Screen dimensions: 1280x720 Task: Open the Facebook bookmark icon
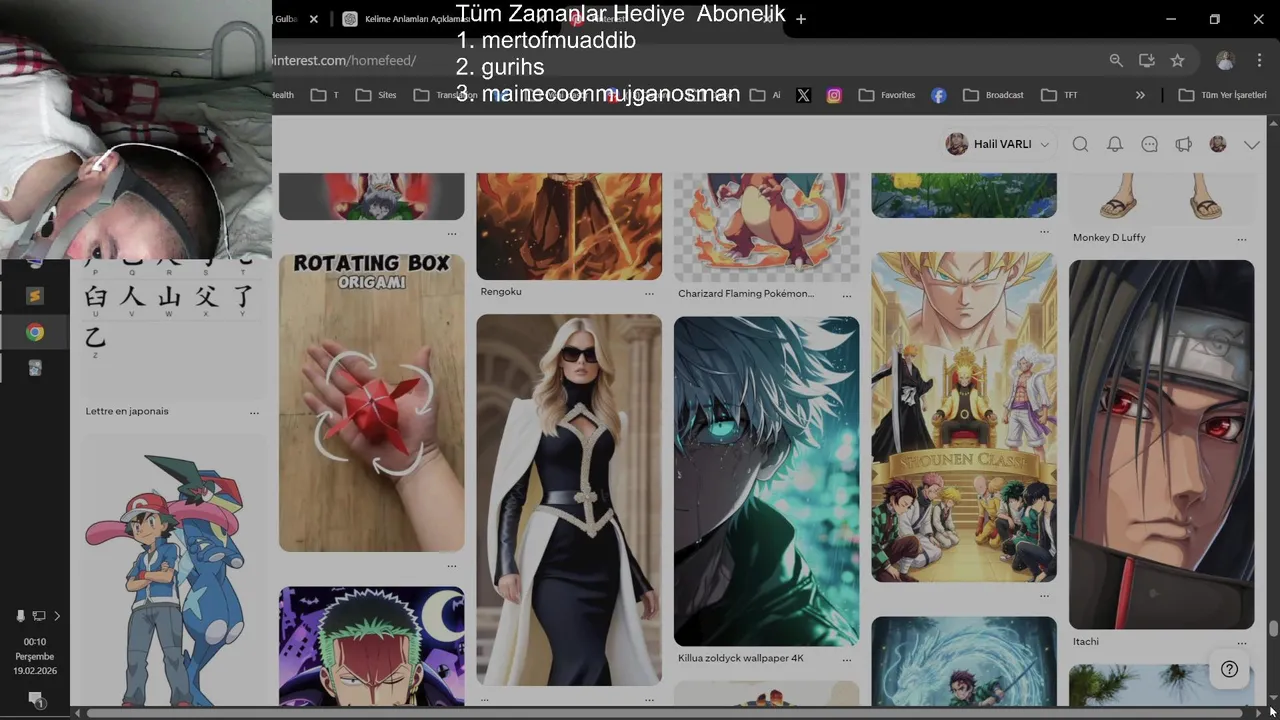point(939,95)
